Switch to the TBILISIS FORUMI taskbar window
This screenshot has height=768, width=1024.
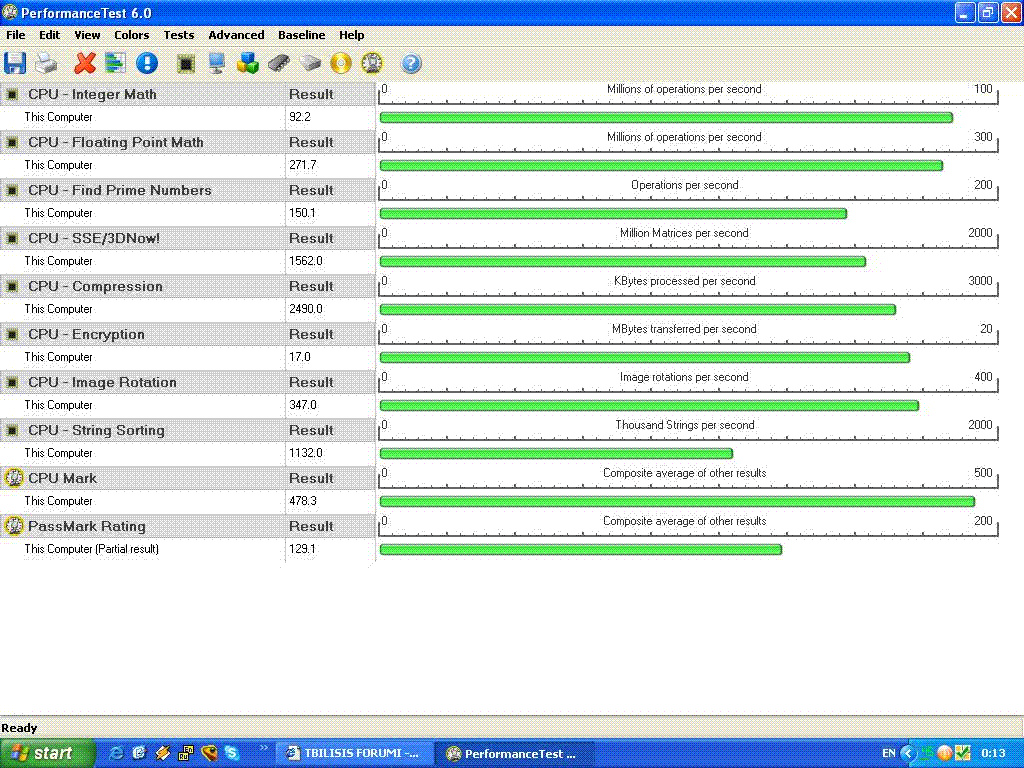coord(353,753)
